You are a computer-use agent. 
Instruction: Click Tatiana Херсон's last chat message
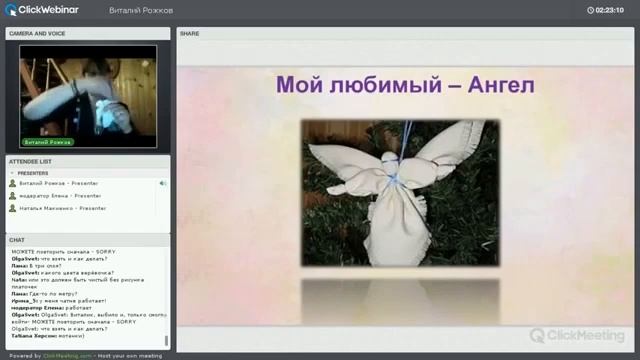(48, 336)
